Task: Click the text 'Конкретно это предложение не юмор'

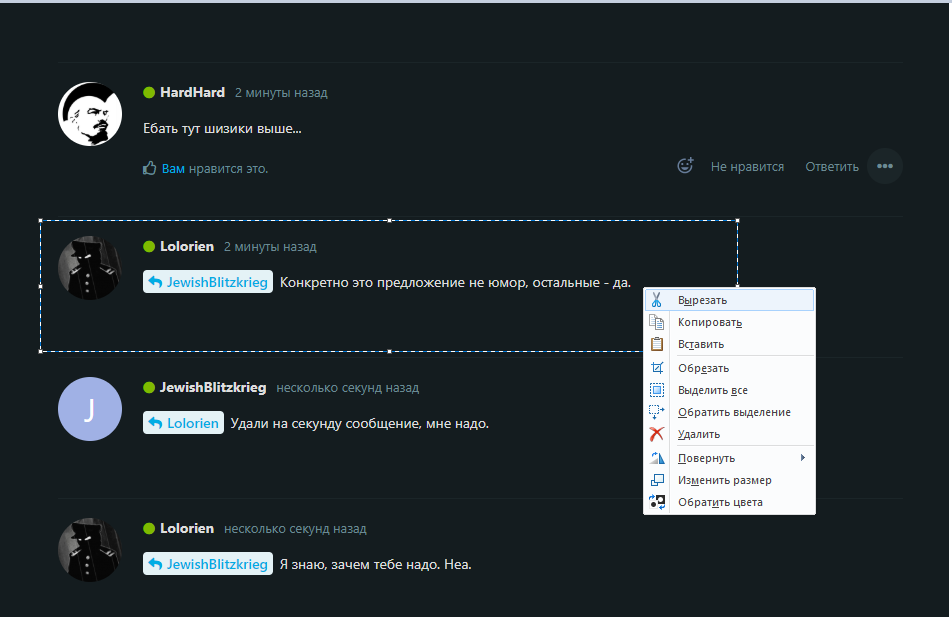Action: coord(404,282)
